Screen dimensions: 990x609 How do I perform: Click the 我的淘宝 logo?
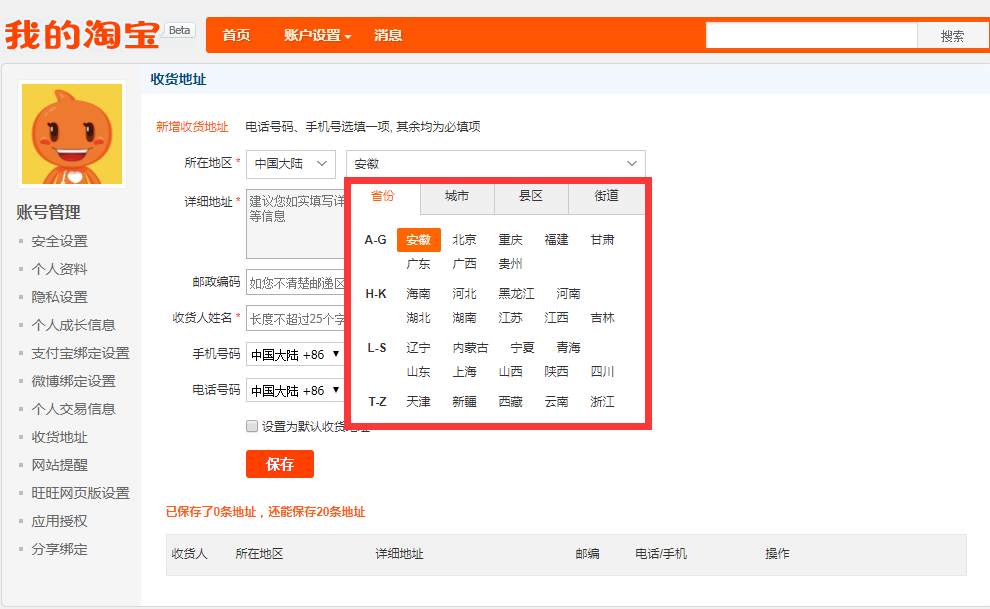tap(82, 34)
